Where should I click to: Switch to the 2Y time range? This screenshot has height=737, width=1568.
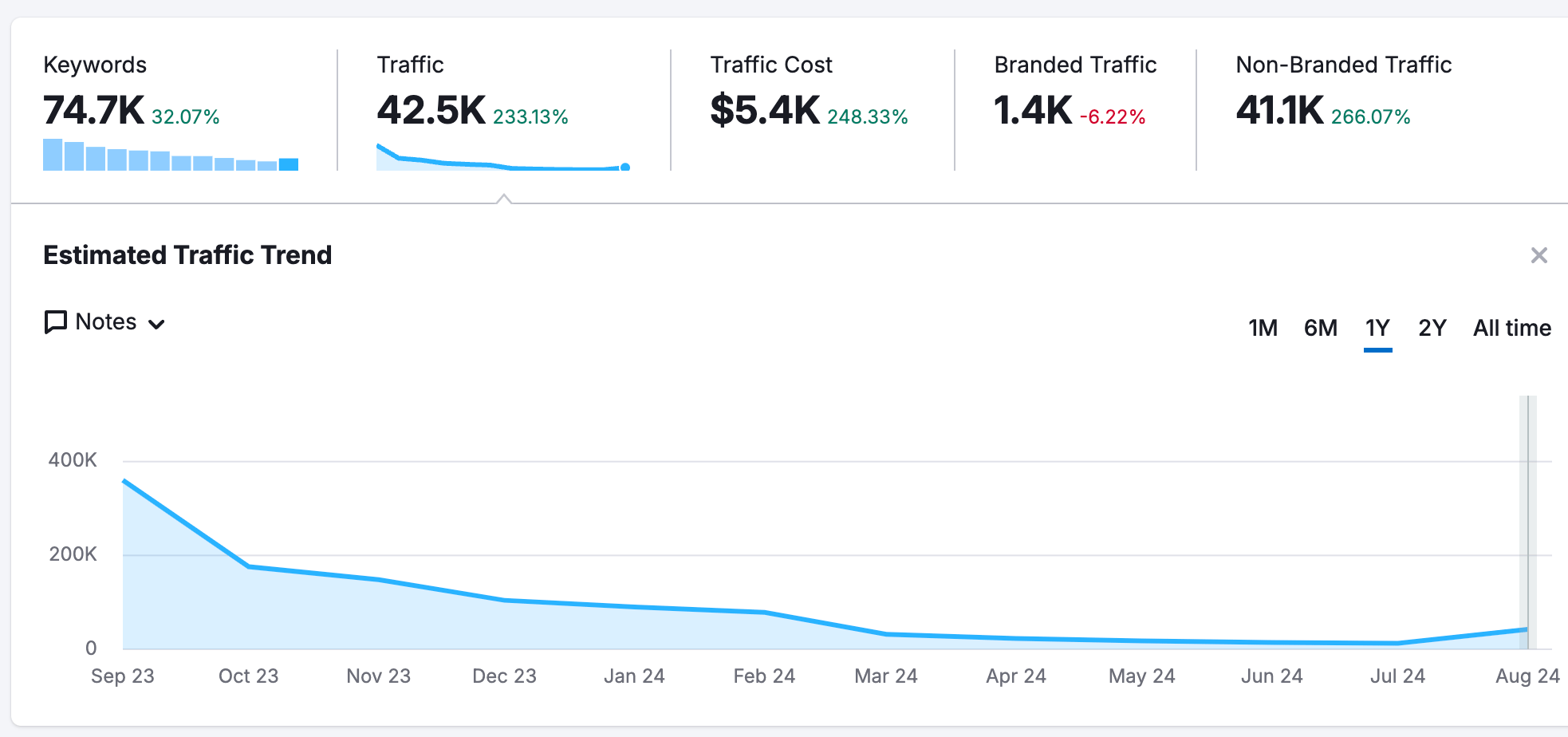[x=1432, y=327]
